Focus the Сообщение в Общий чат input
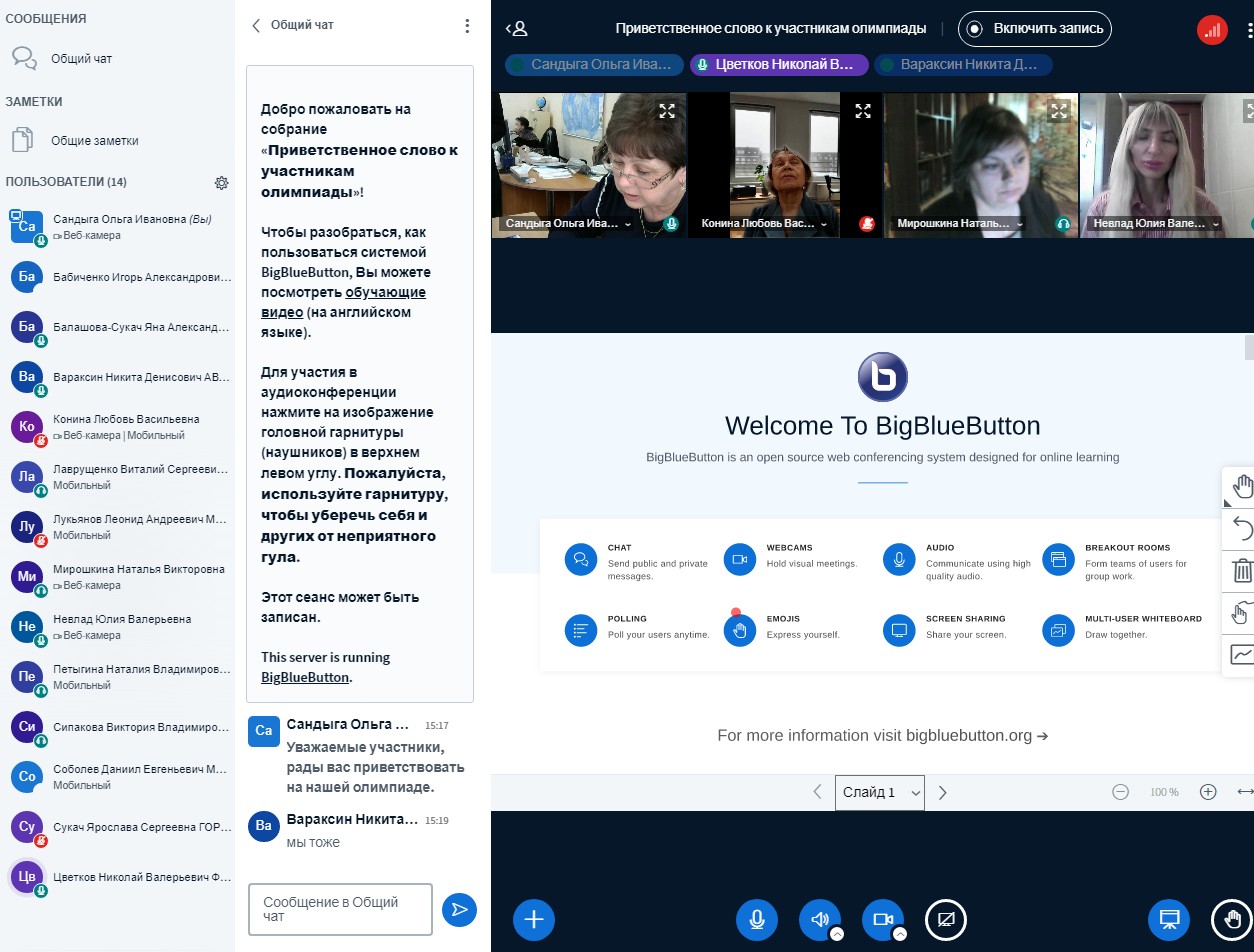 [340, 909]
